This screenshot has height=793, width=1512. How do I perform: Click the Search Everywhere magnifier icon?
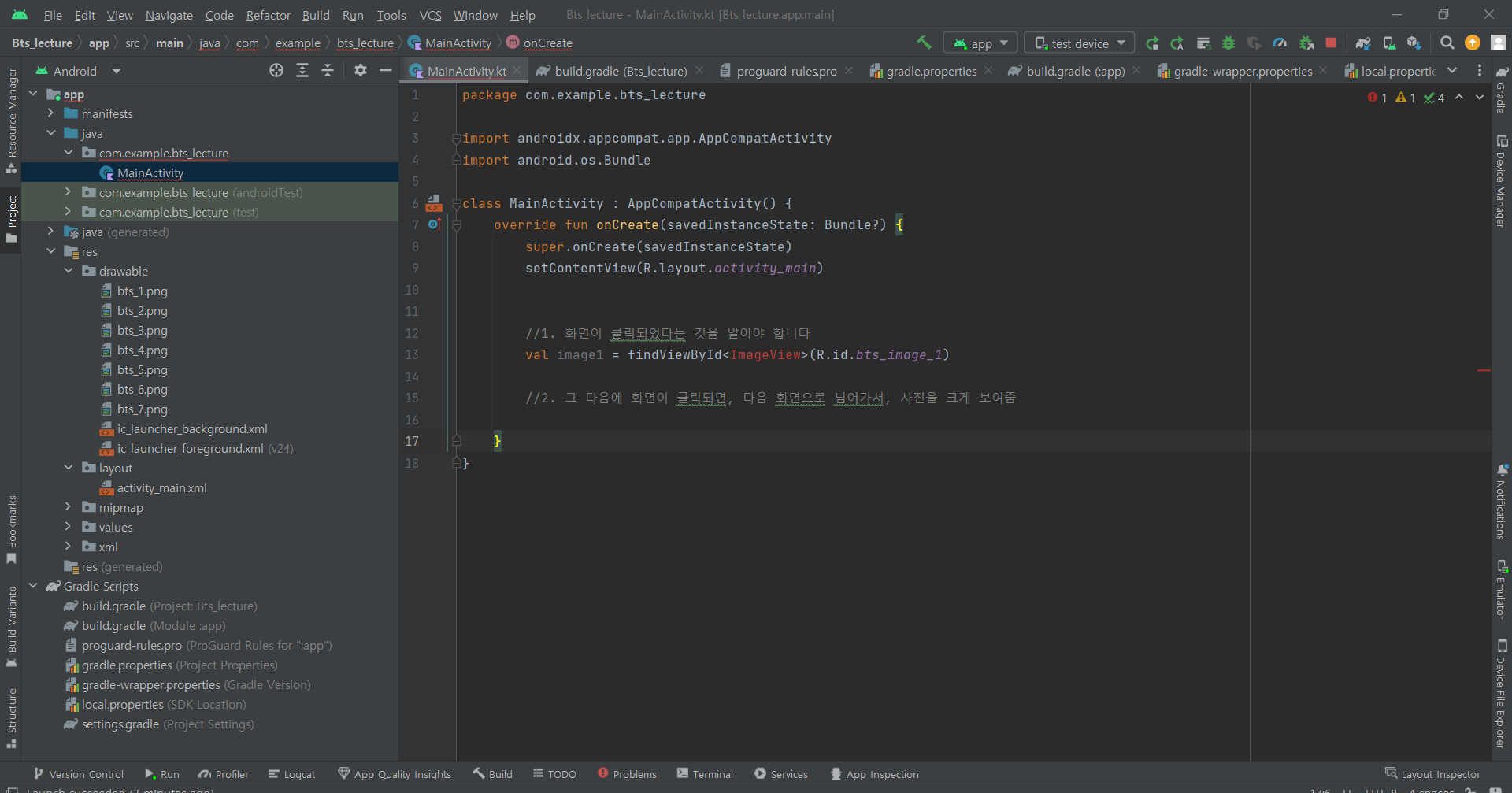1447,43
